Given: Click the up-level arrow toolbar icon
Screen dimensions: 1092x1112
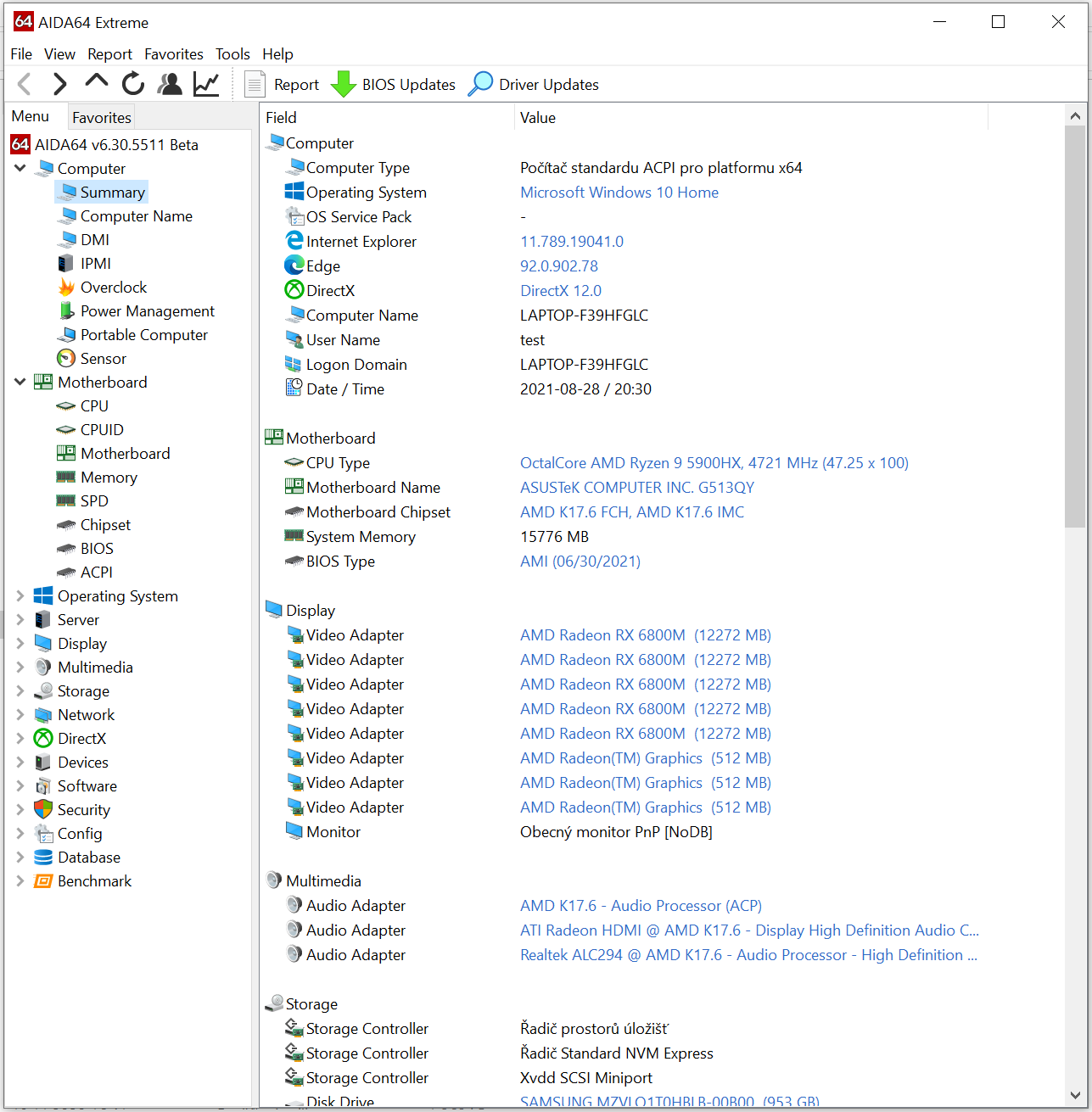Looking at the screenshot, I should 97,81.
